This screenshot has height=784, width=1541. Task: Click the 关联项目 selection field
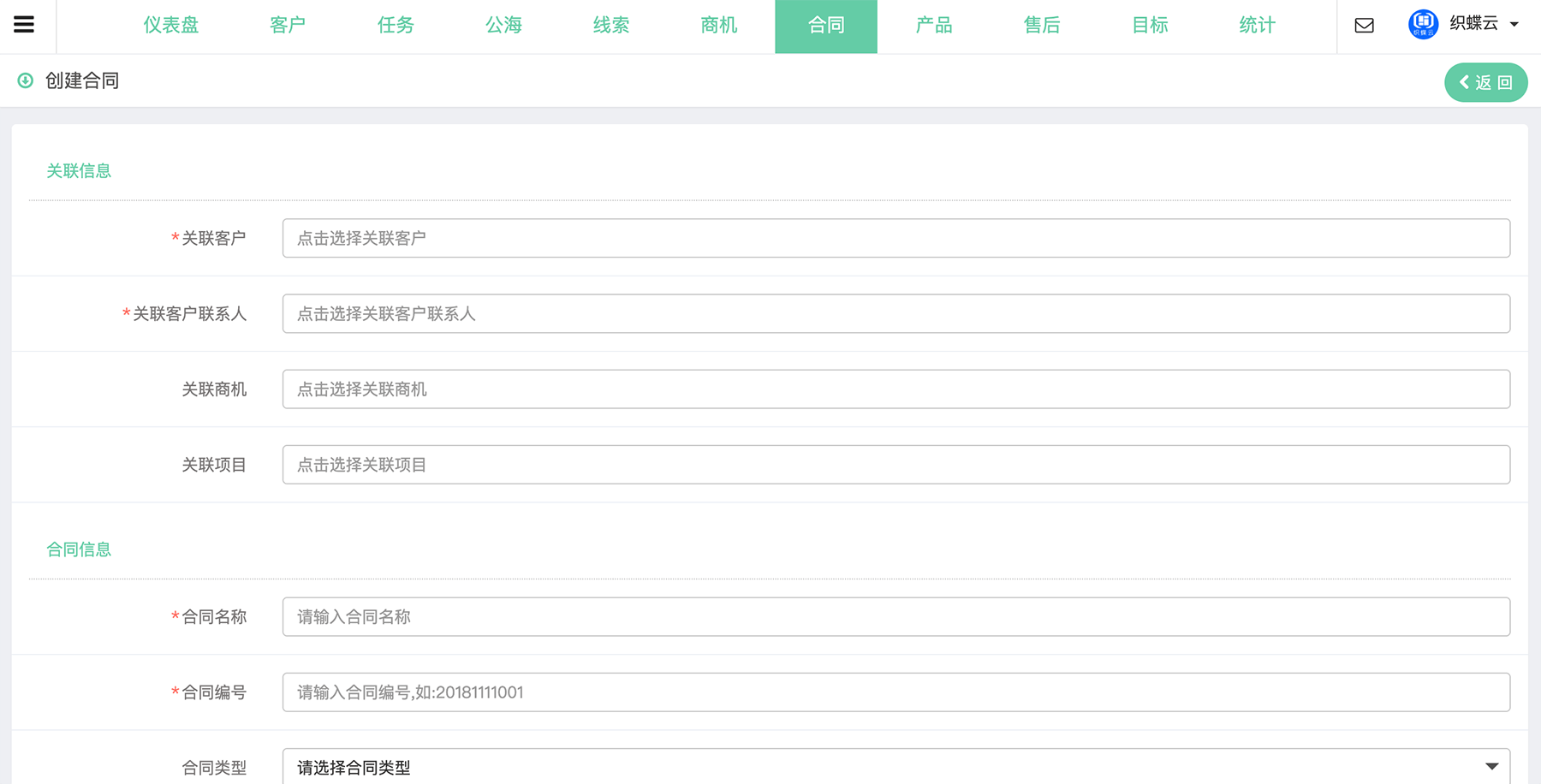[x=895, y=464]
